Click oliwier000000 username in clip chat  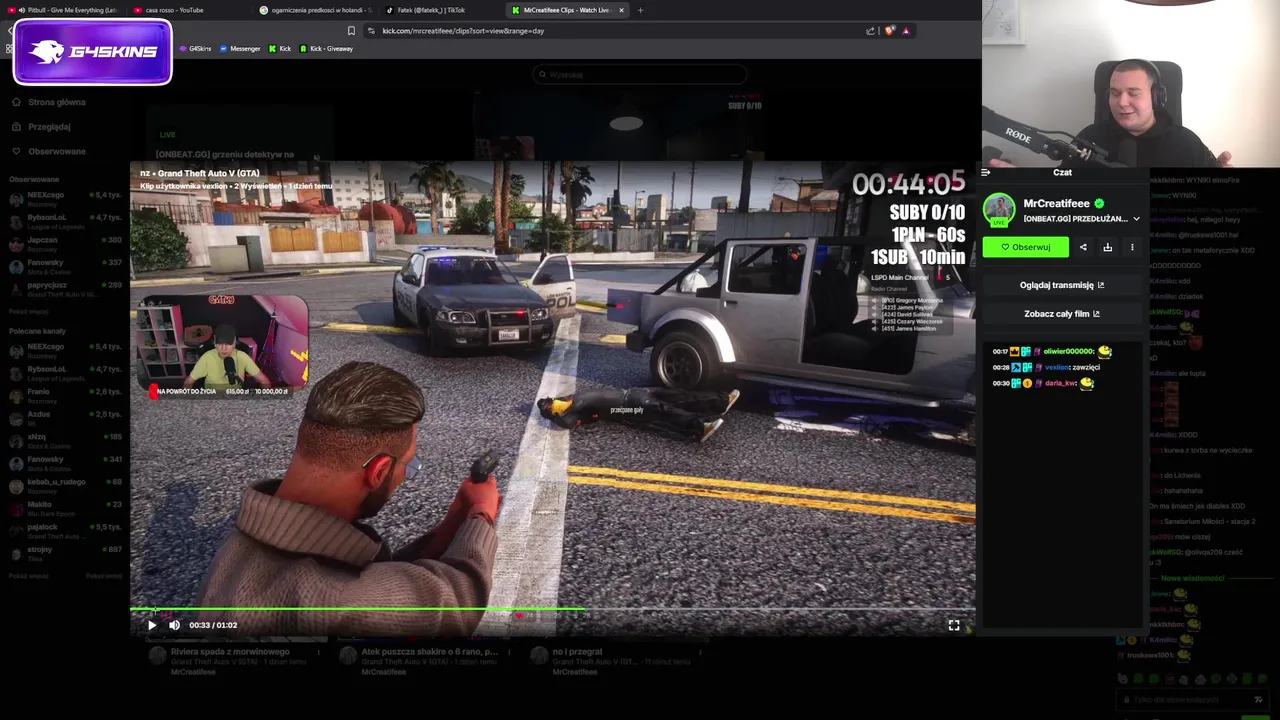tap(1068, 352)
